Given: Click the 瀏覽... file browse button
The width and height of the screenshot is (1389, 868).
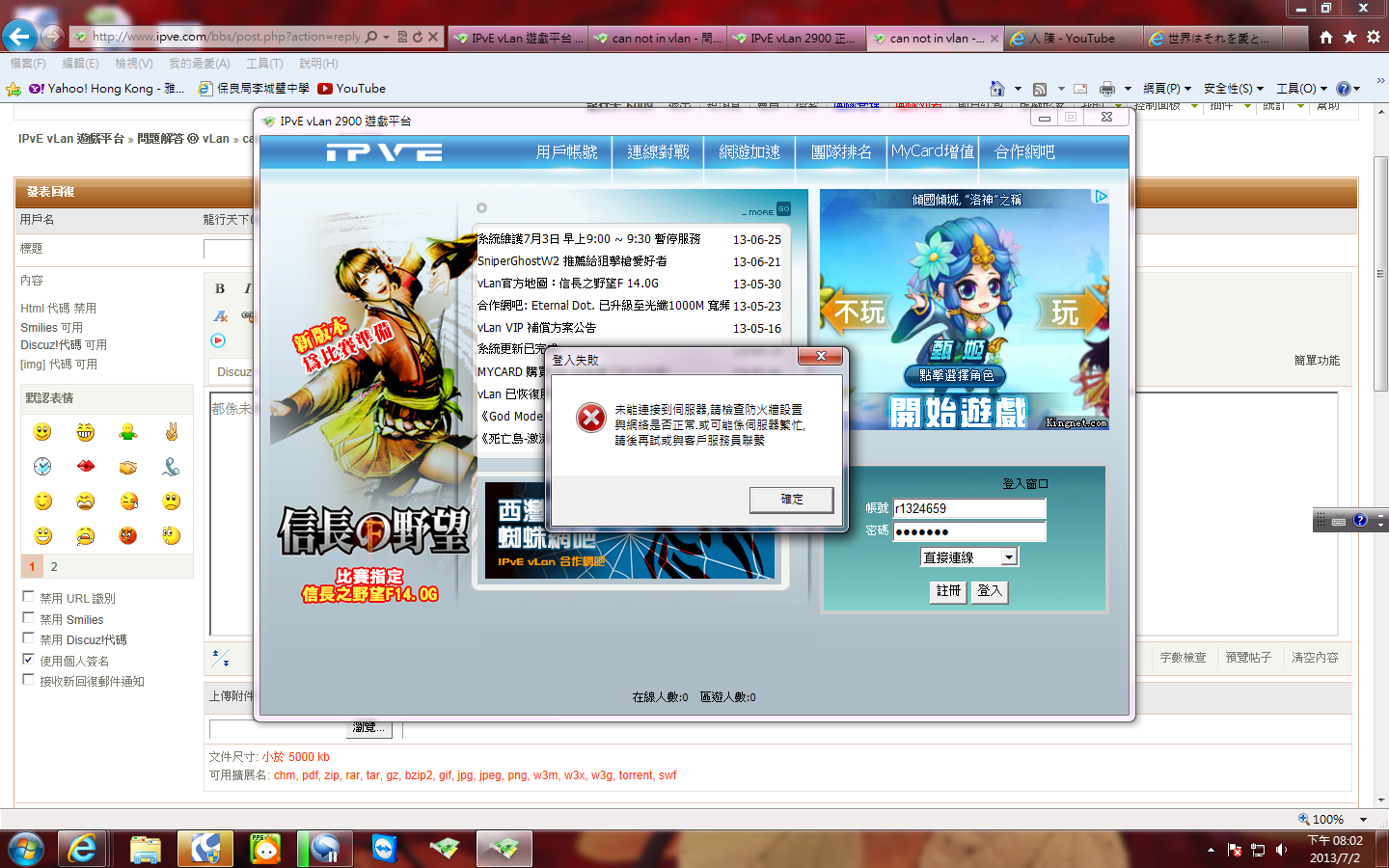Looking at the screenshot, I should 369,728.
